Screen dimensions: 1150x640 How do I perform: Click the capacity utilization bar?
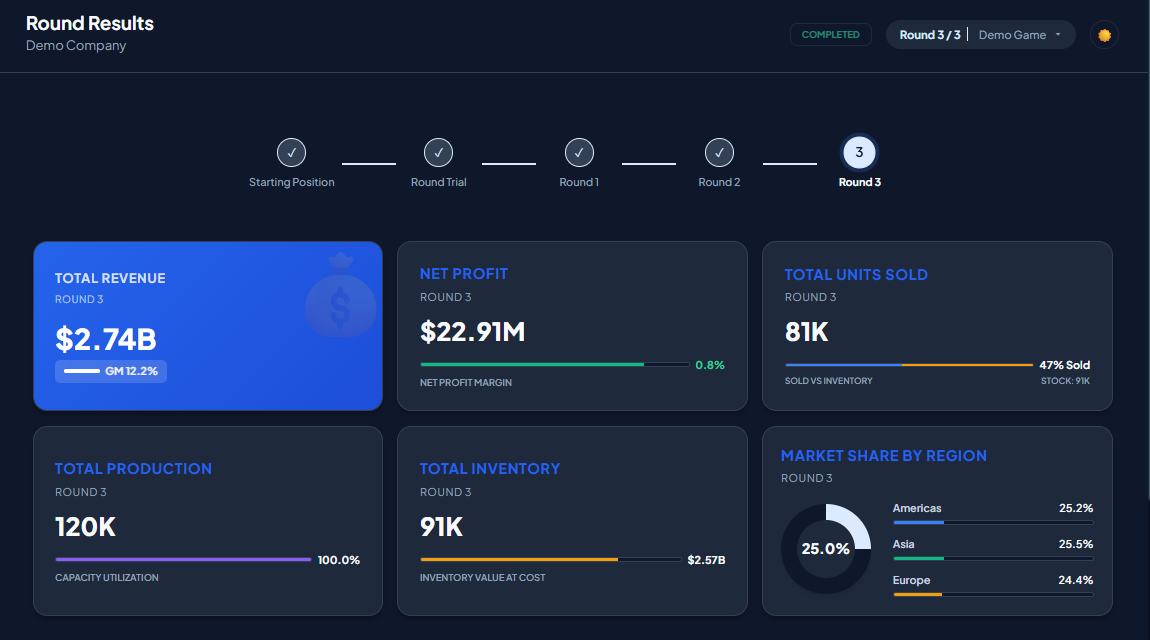pos(183,560)
